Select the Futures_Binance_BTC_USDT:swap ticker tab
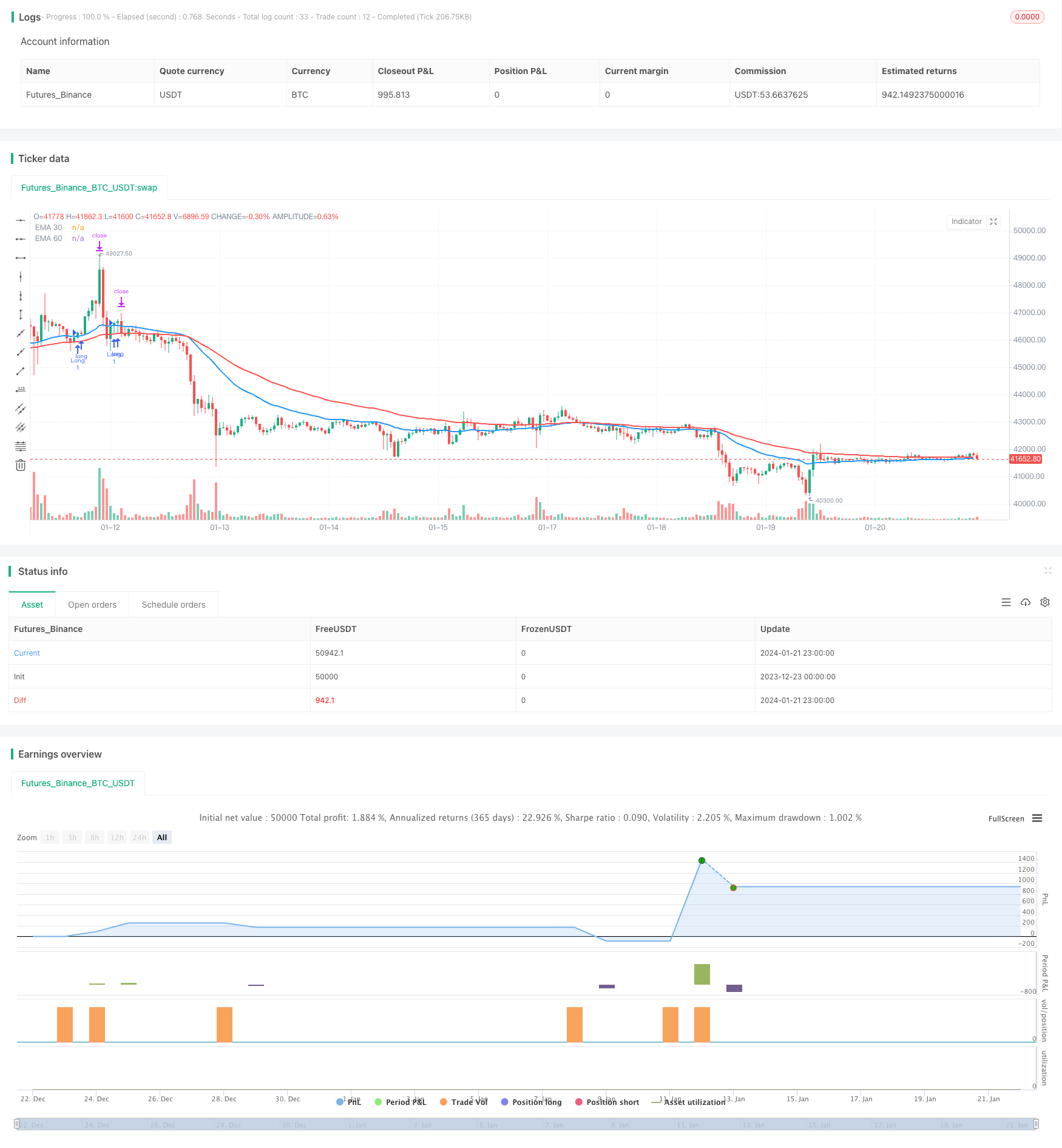 pyautogui.click(x=89, y=188)
